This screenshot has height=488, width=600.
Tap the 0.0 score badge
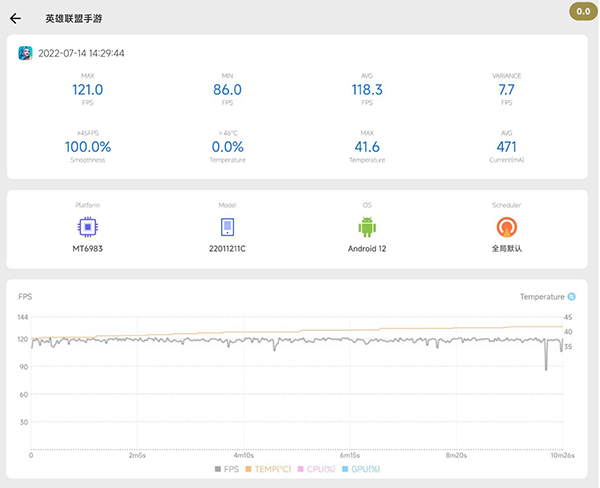583,11
